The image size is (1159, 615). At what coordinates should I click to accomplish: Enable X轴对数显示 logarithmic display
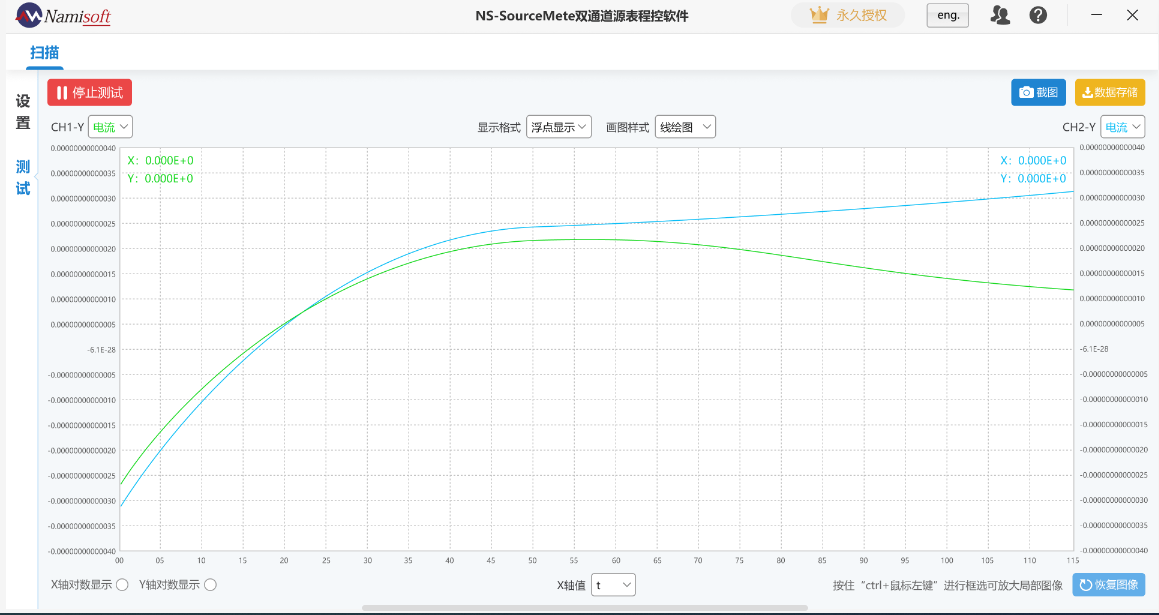pyautogui.click(x=122, y=584)
